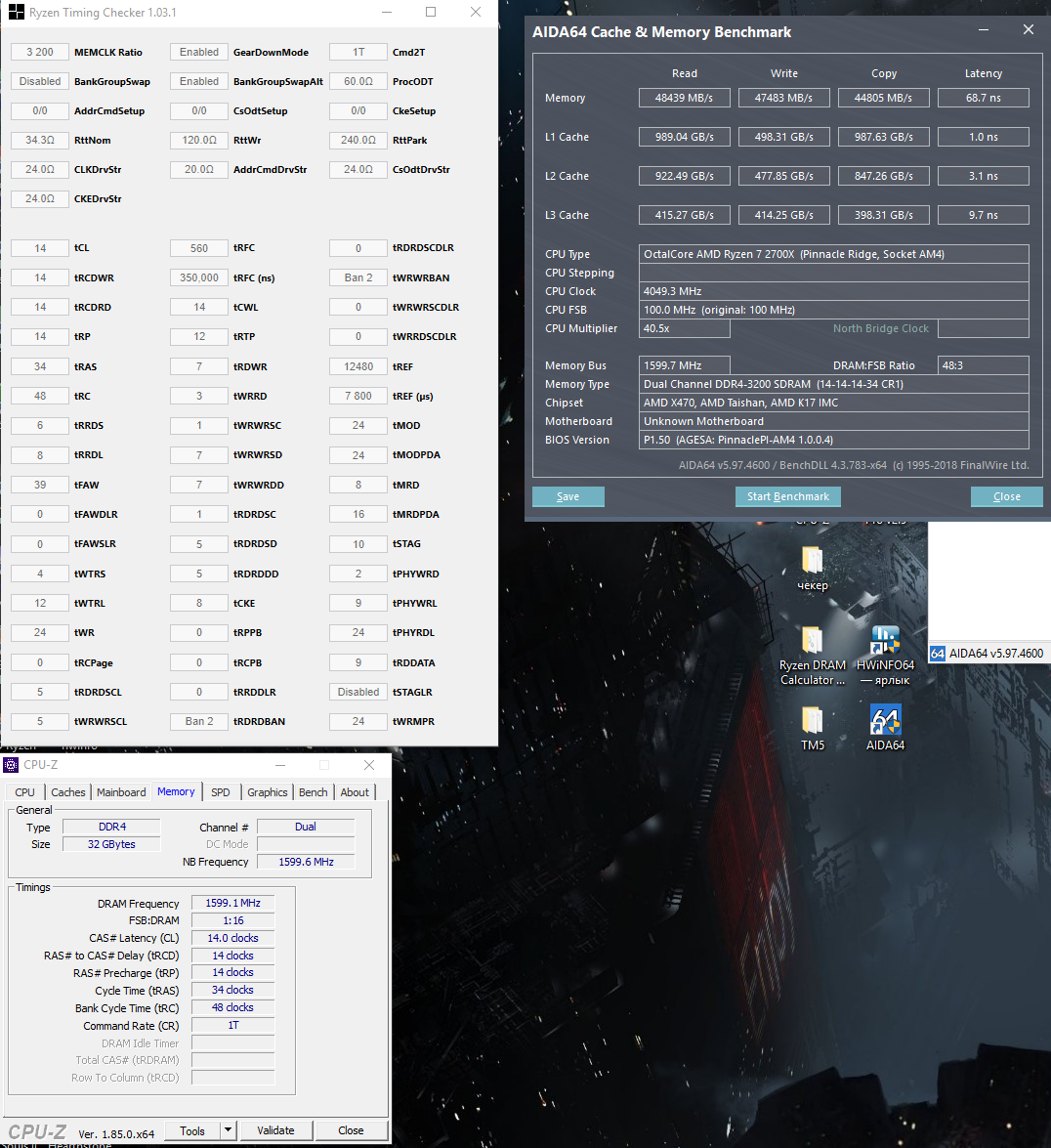Click the DRAM Frequency 1599.1 MHz in CPU-Z
This screenshot has height=1148, width=1051.
232,903
